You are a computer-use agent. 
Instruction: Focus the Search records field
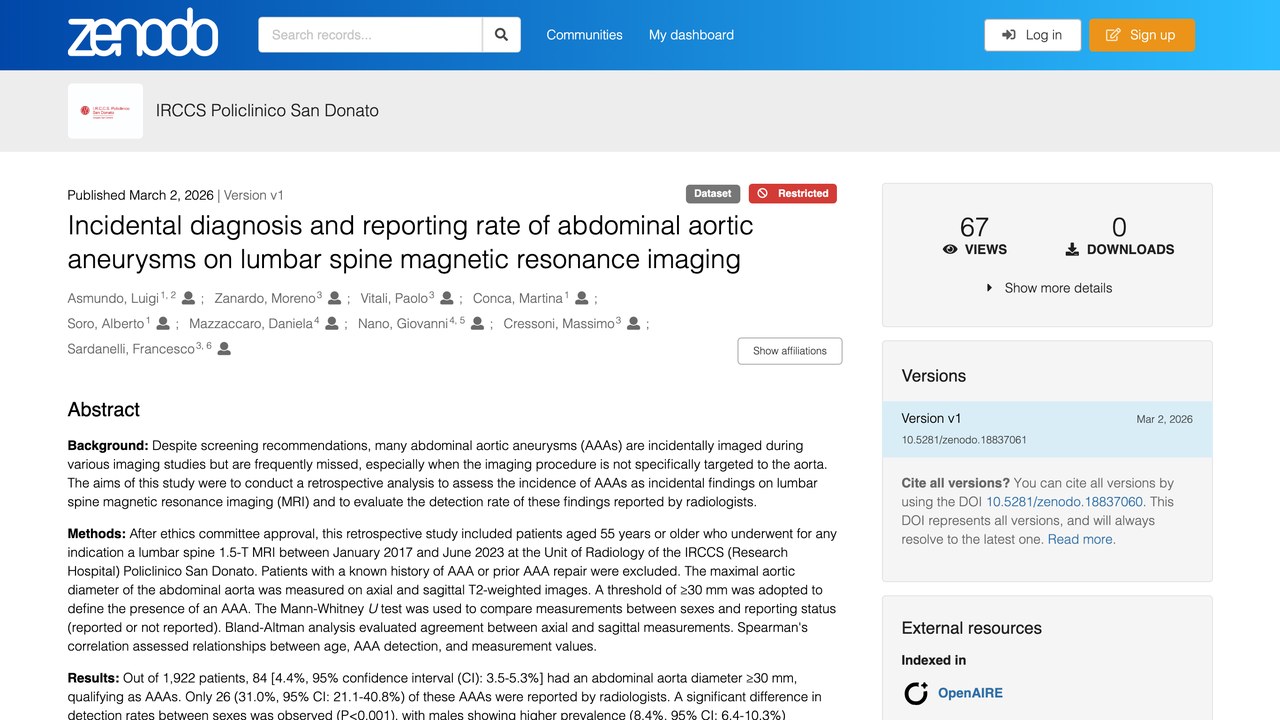(x=370, y=35)
